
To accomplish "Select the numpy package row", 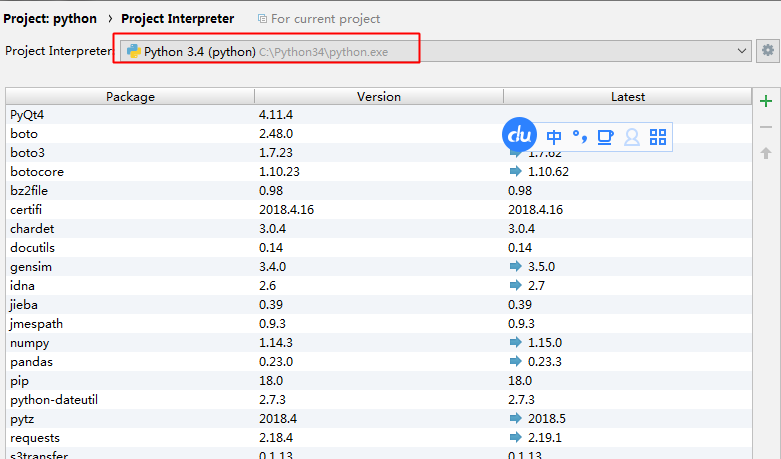I will pyautogui.click(x=379, y=343).
